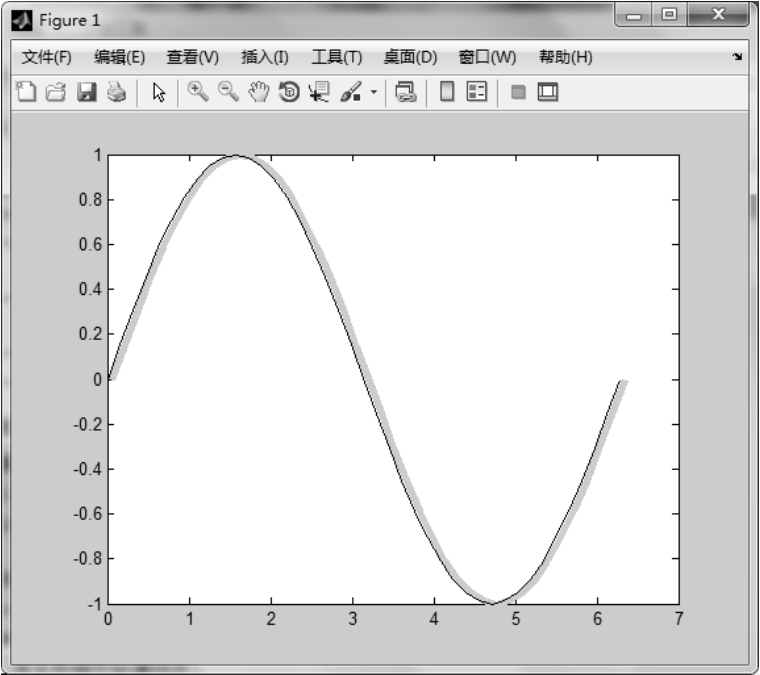Open the 插入(I) menu
The image size is (760, 675).
click(265, 57)
